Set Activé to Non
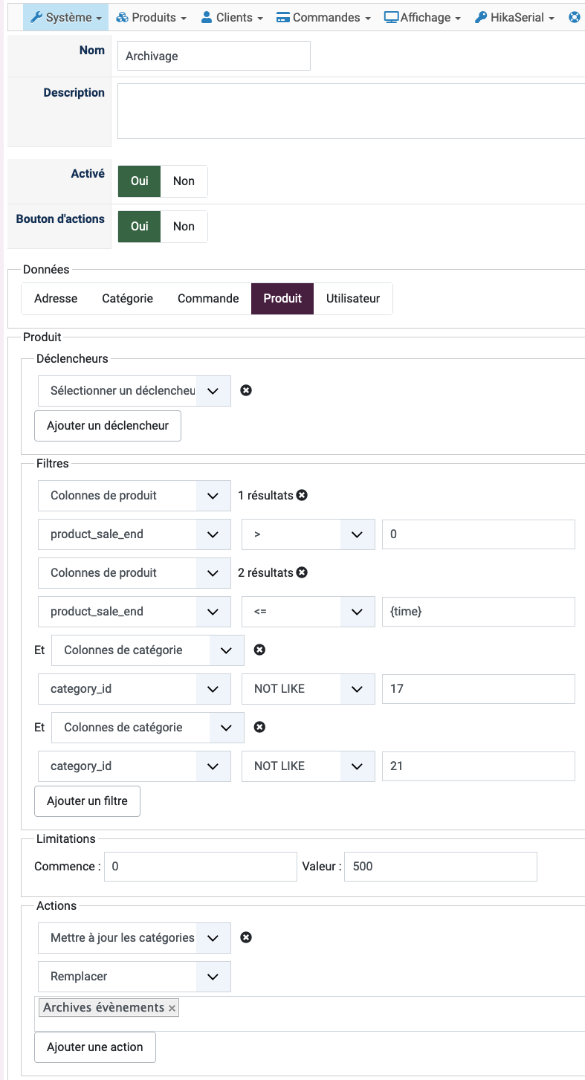Image resolution: width=585 pixels, height=1080 pixels. (x=184, y=181)
